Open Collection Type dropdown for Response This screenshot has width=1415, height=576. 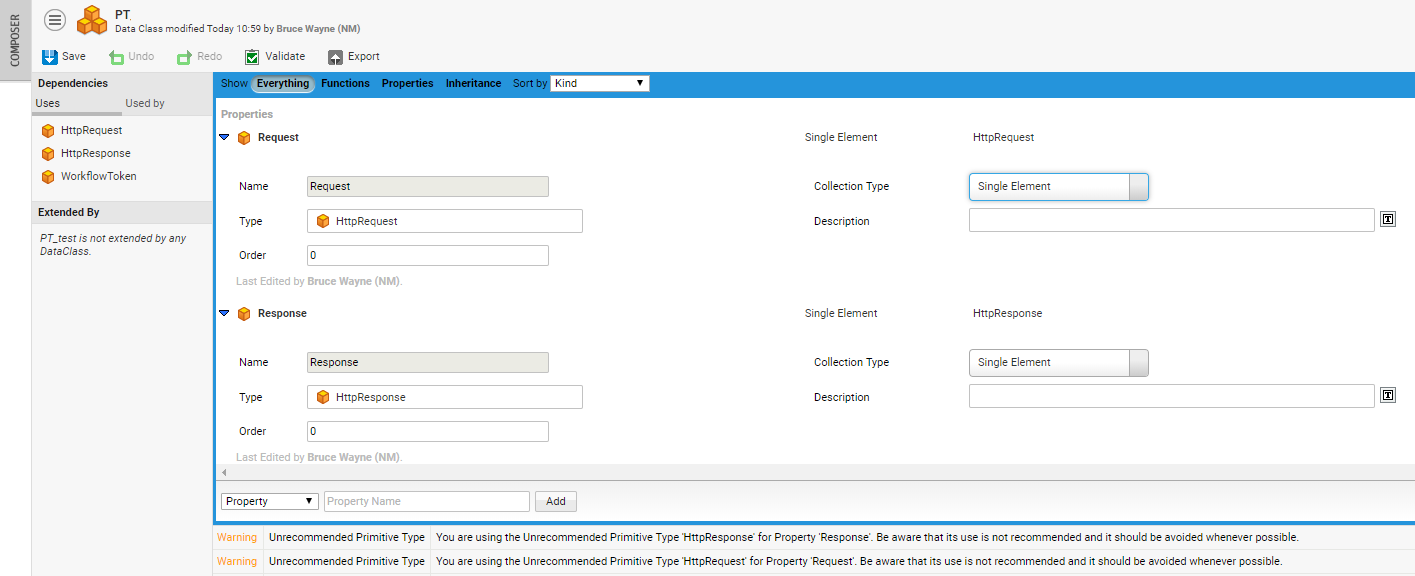[x=1058, y=363]
